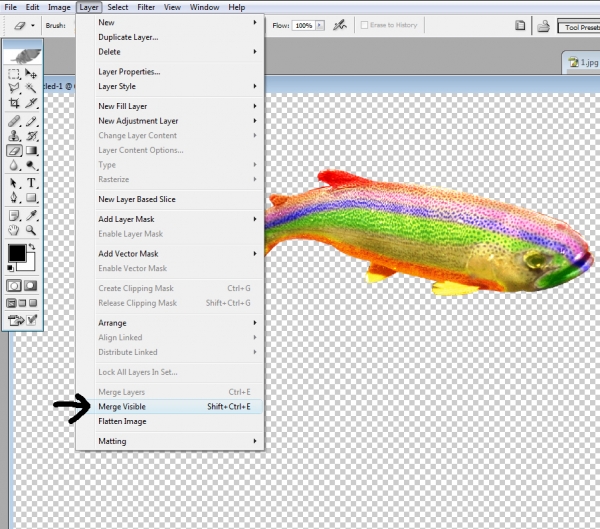Select the Hand tool
600x529 pixels.
14,230
